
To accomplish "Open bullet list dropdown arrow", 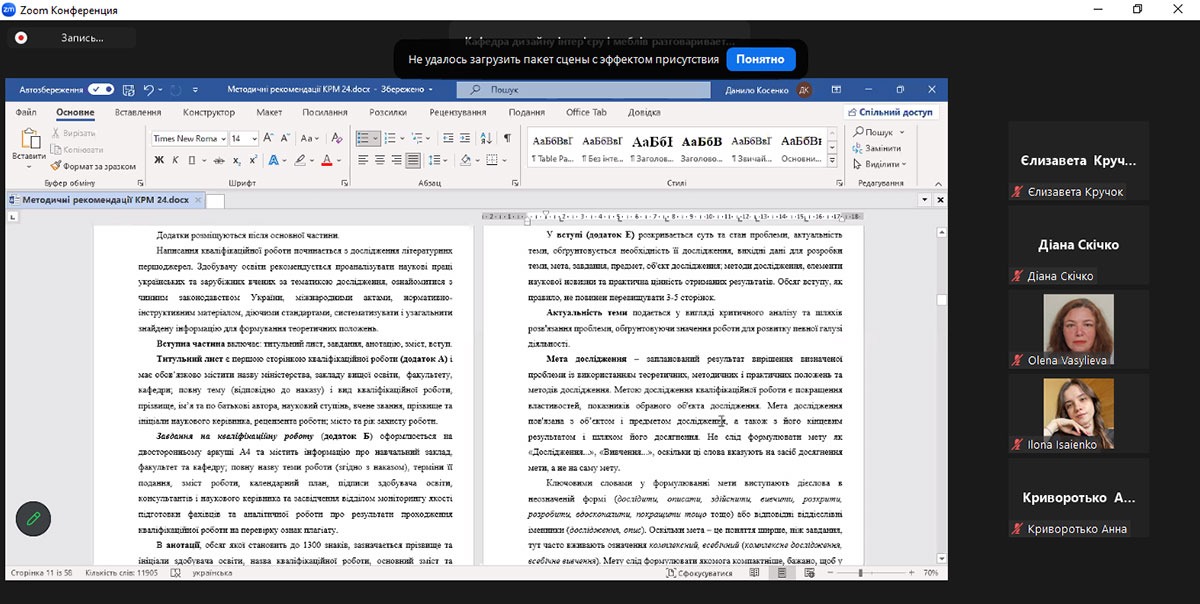I will click(x=377, y=138).
